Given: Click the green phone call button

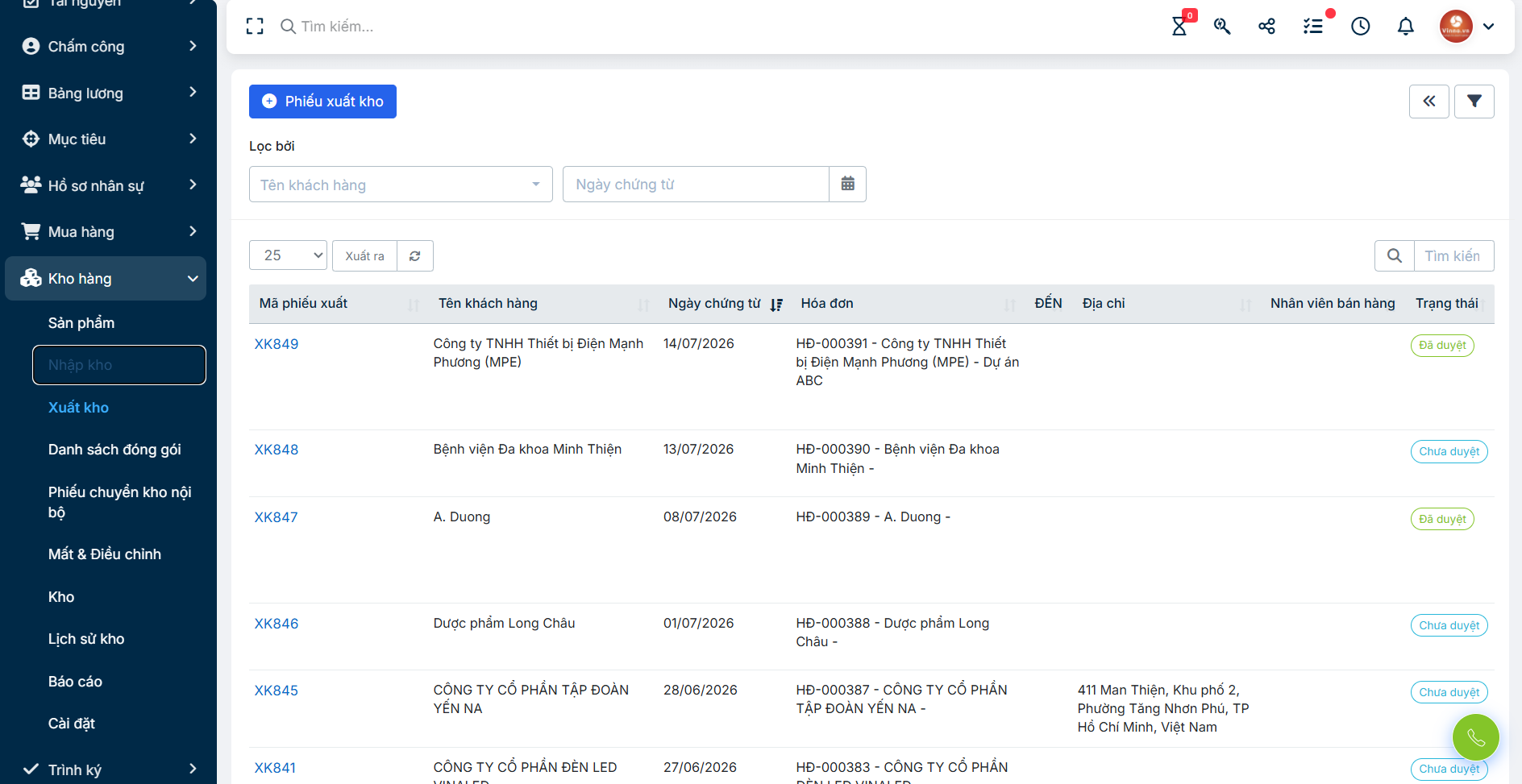Looking at the screenshot, I should point(1476,737).
